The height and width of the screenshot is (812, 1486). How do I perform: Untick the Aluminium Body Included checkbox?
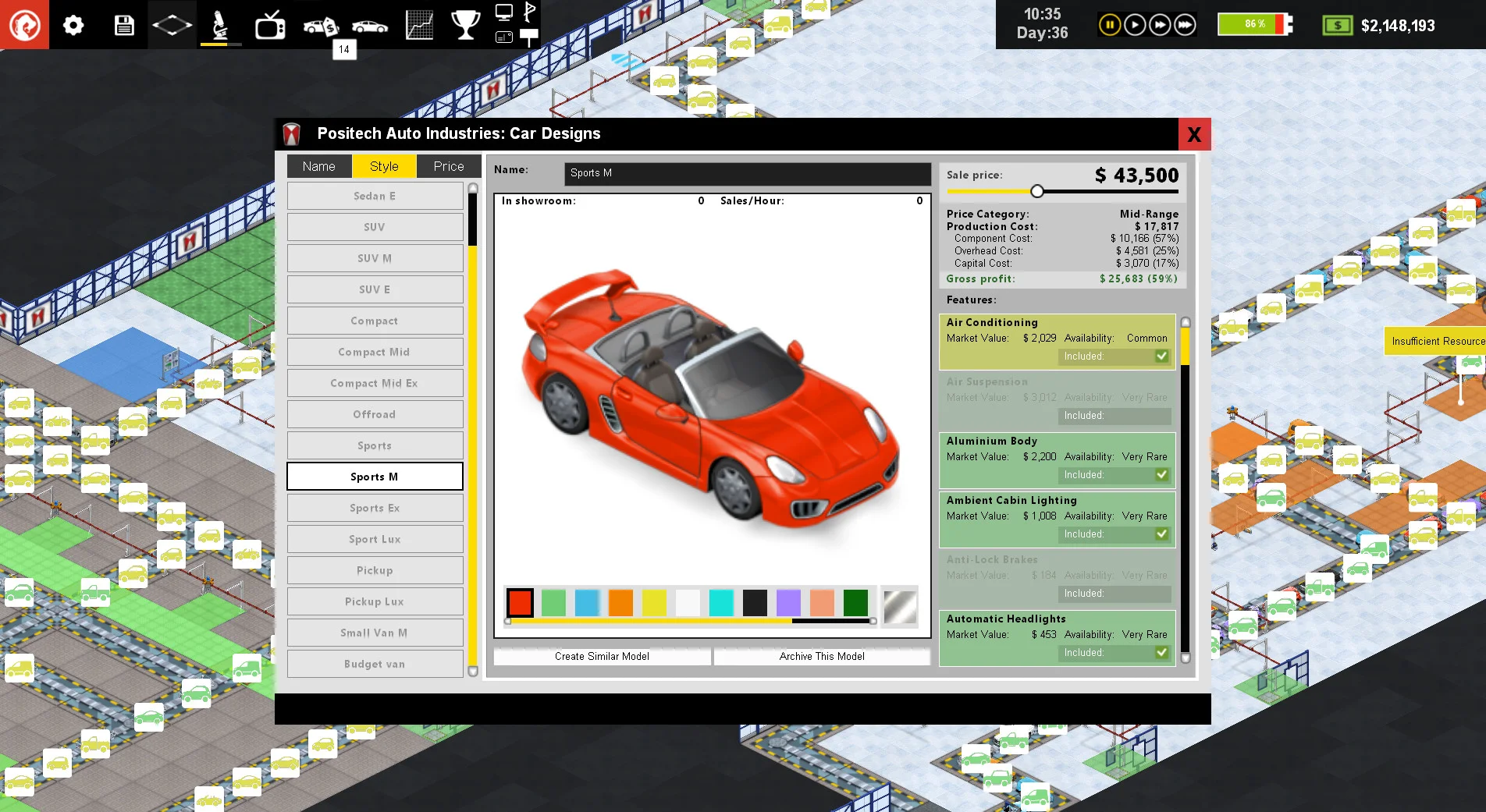(1162, 474)
